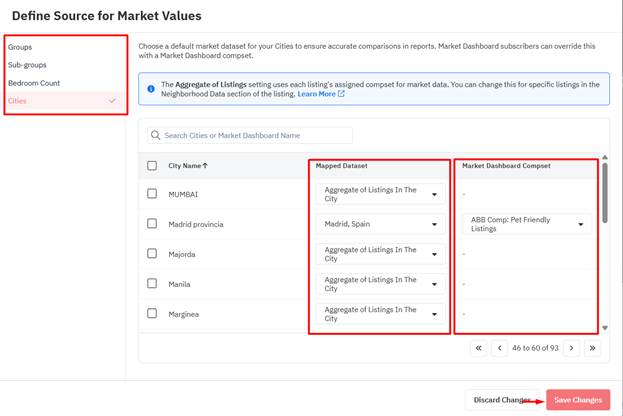Switch to the Groups section
Viewport: 623px width, 416px height.
pos(20,47)
